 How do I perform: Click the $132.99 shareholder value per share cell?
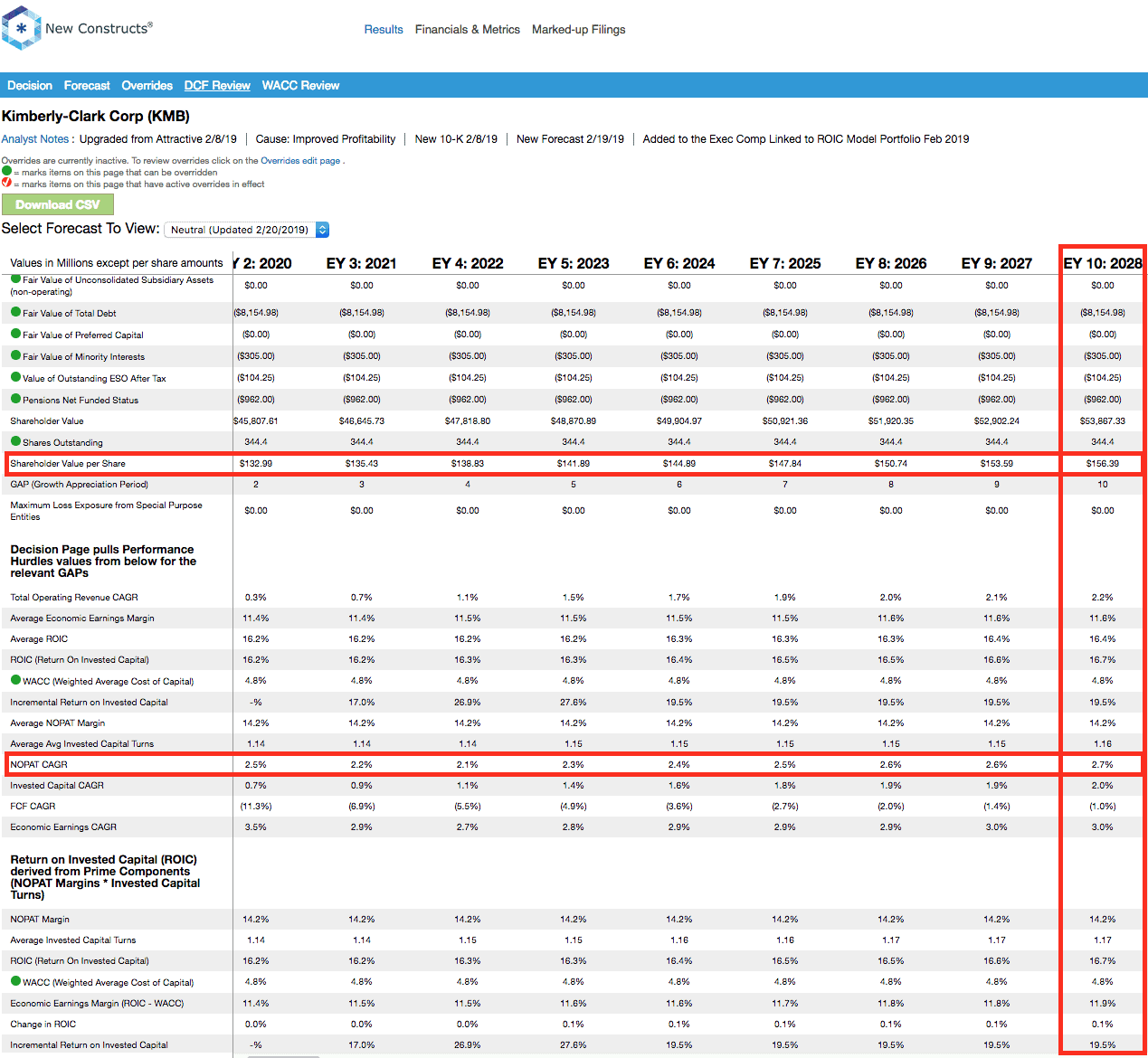(256, 464)
